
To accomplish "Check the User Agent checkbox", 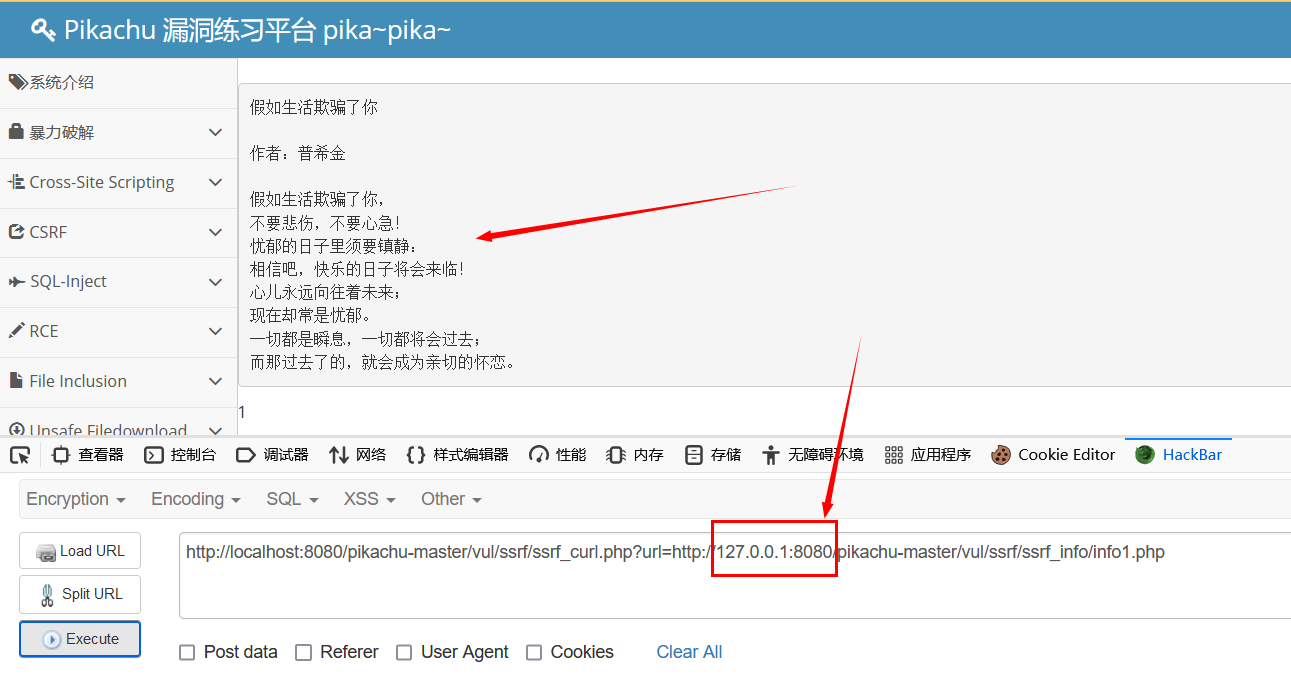I will point(404,652).
